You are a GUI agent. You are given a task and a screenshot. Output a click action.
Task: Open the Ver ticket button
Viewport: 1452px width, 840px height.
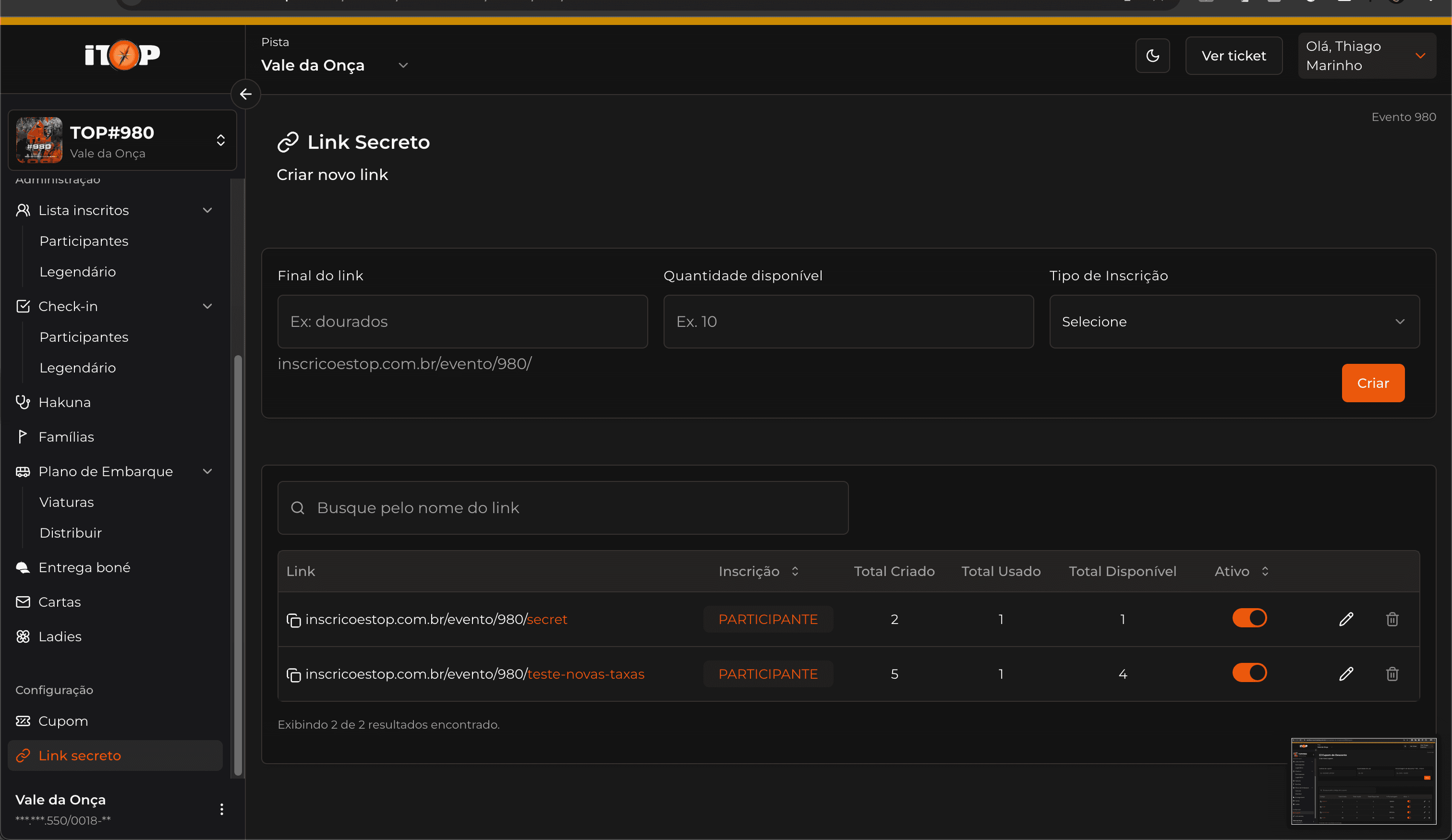click(1234, 56)
